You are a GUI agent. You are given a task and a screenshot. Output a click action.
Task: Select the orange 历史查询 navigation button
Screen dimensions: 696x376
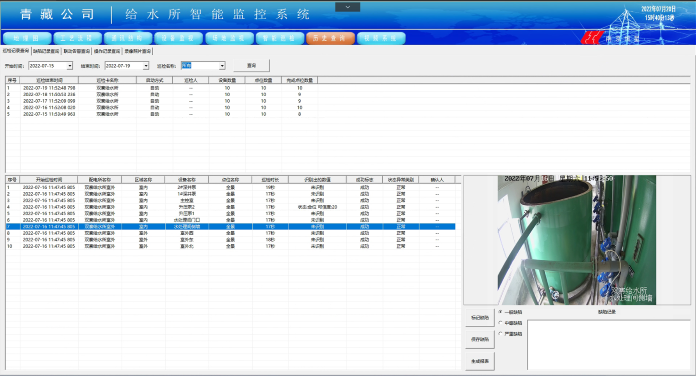[330, 38]
